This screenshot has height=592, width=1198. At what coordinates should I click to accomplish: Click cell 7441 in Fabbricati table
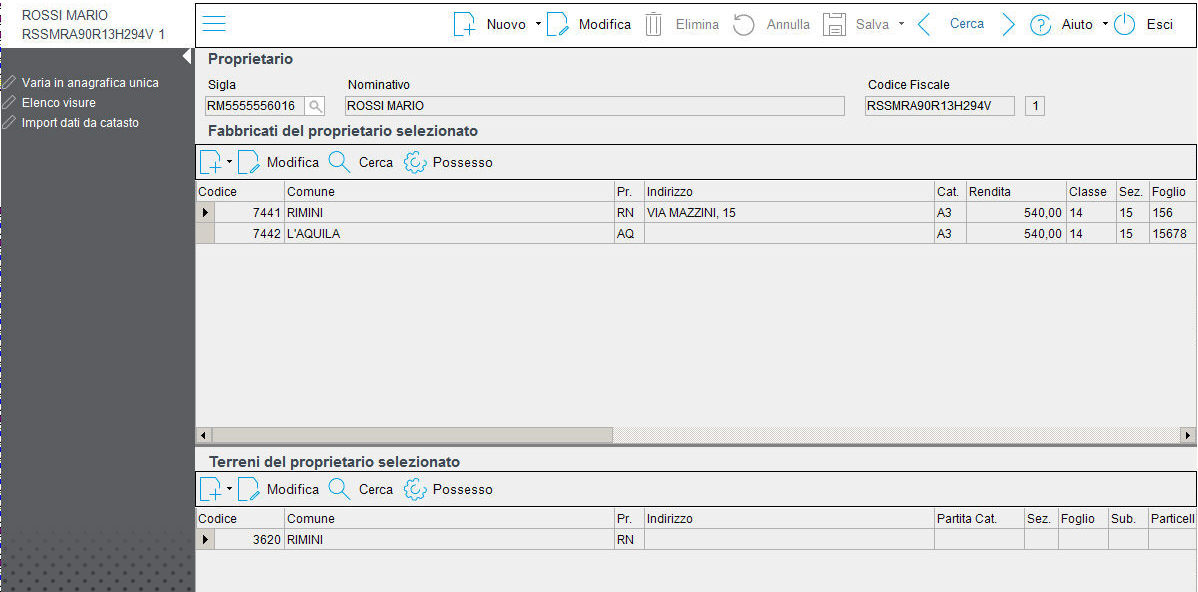249,213
